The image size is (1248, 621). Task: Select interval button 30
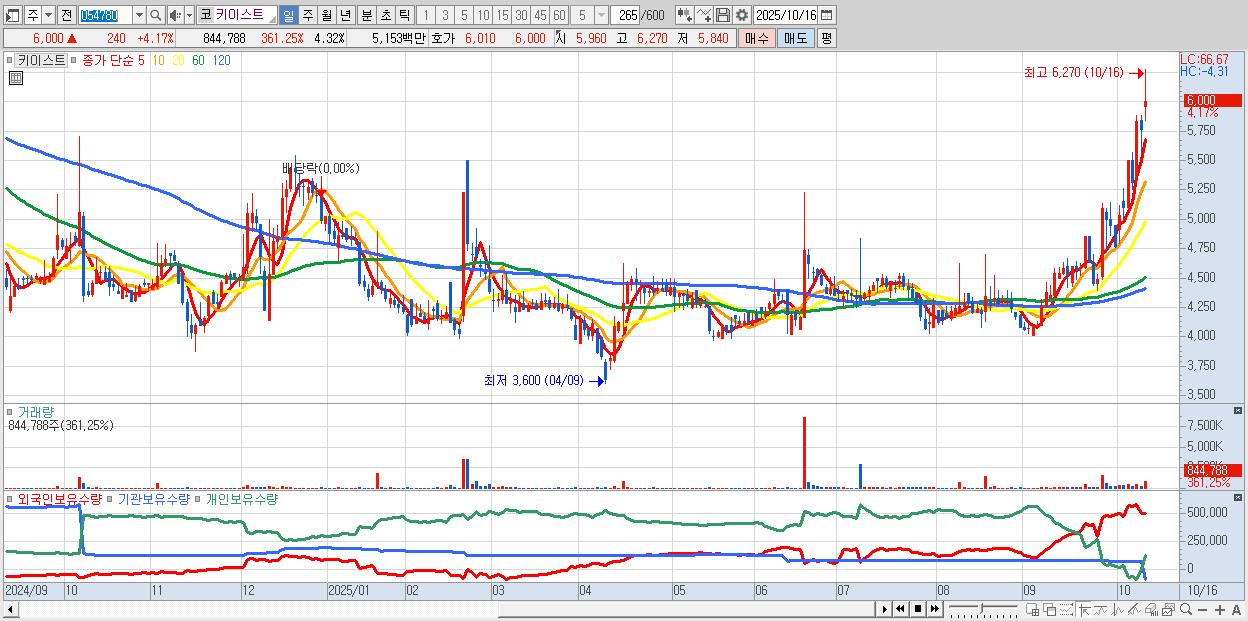click(521, 15)
